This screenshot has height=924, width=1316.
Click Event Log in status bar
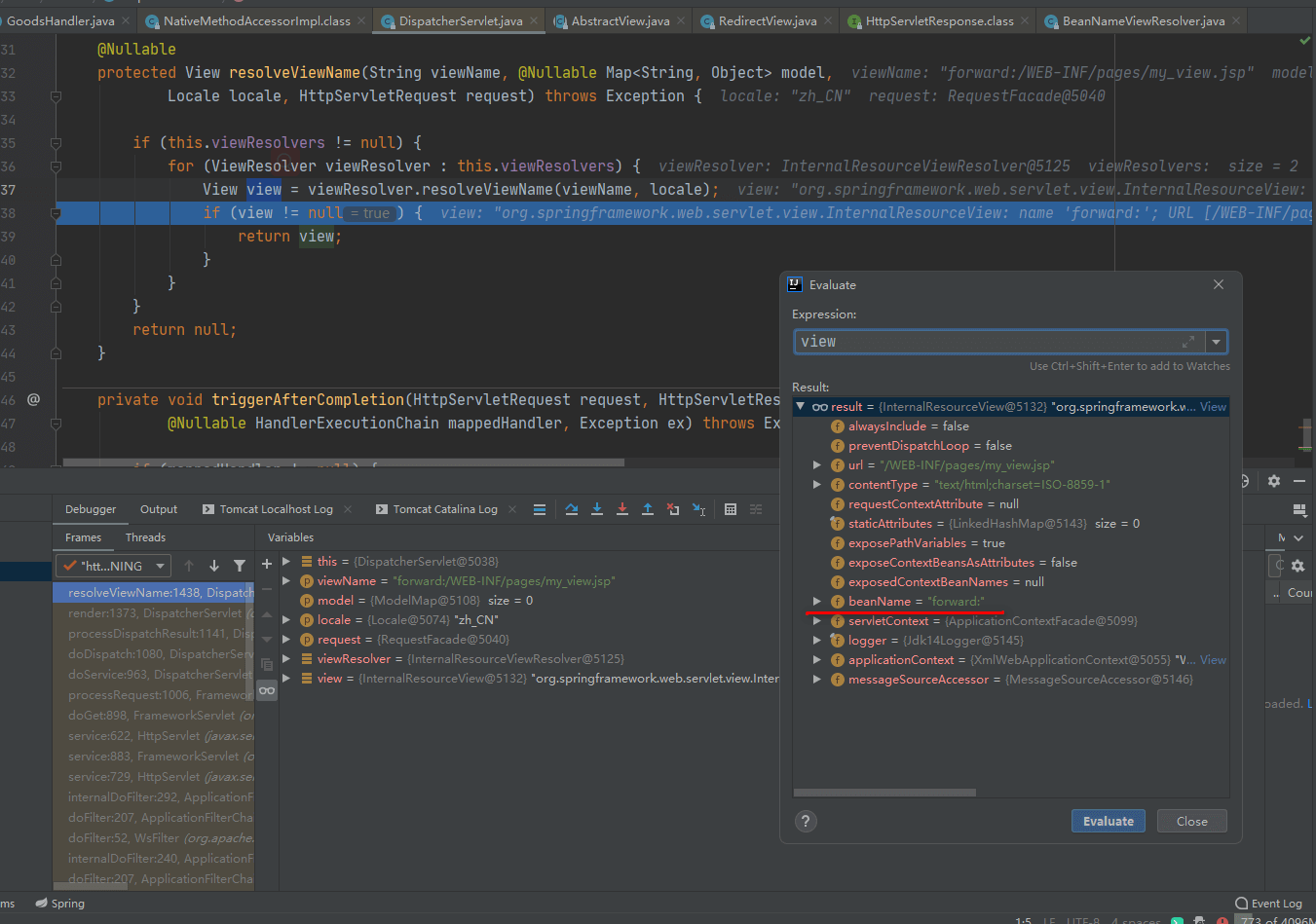(1269, 904)
